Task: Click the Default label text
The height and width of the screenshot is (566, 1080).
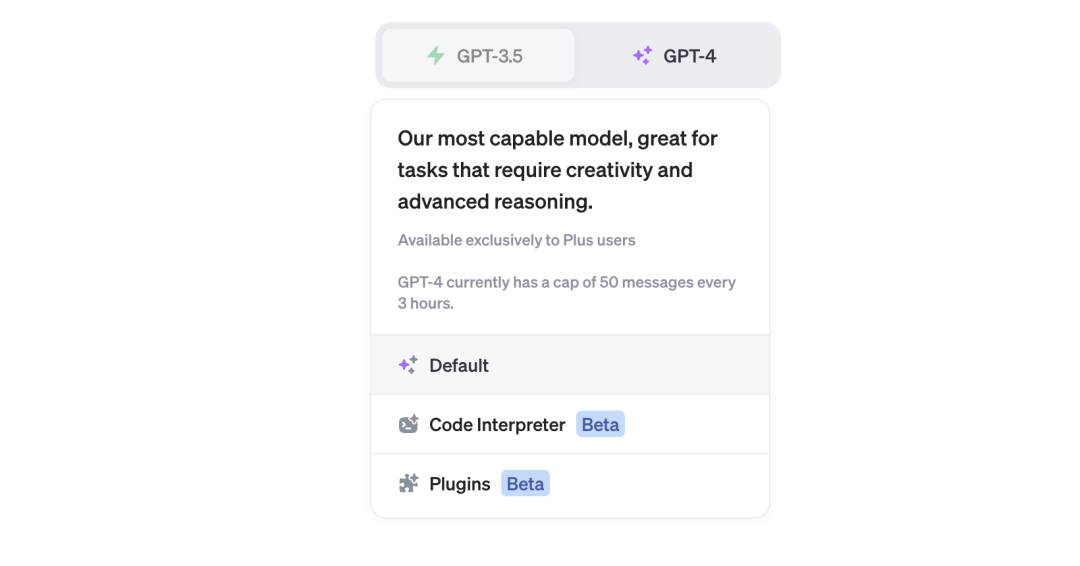Action: [x=459, y=366]
